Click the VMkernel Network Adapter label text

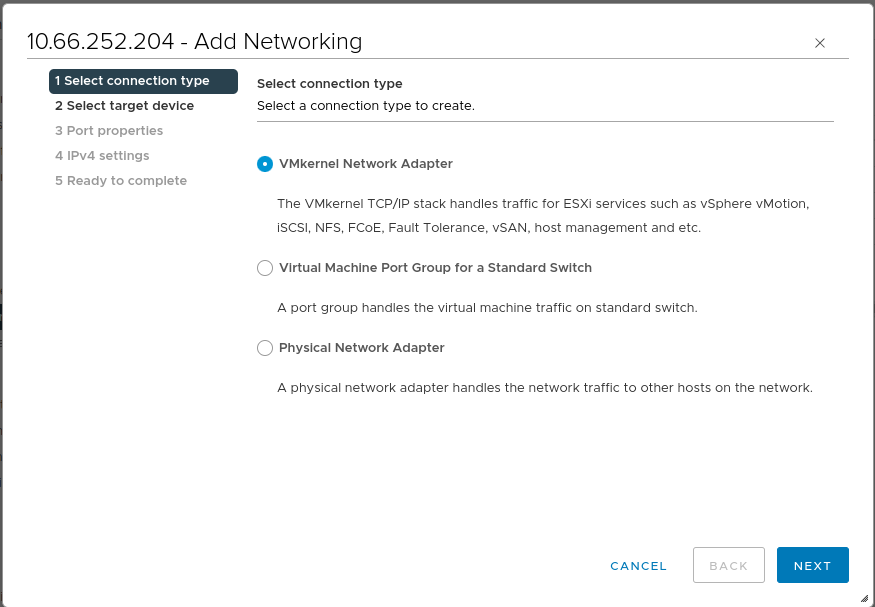point(366,163)
